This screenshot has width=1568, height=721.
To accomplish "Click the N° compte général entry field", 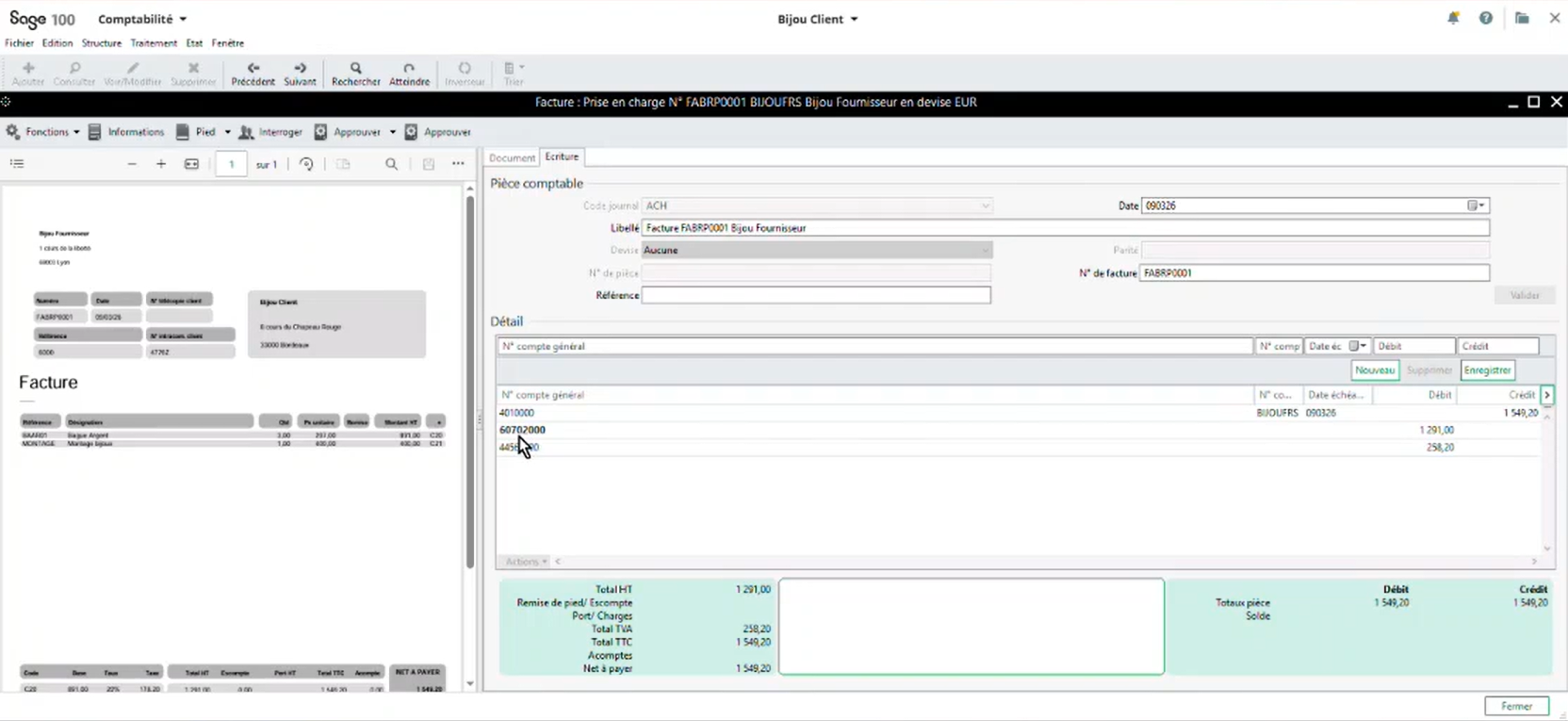I will click(x=875, y=346).
